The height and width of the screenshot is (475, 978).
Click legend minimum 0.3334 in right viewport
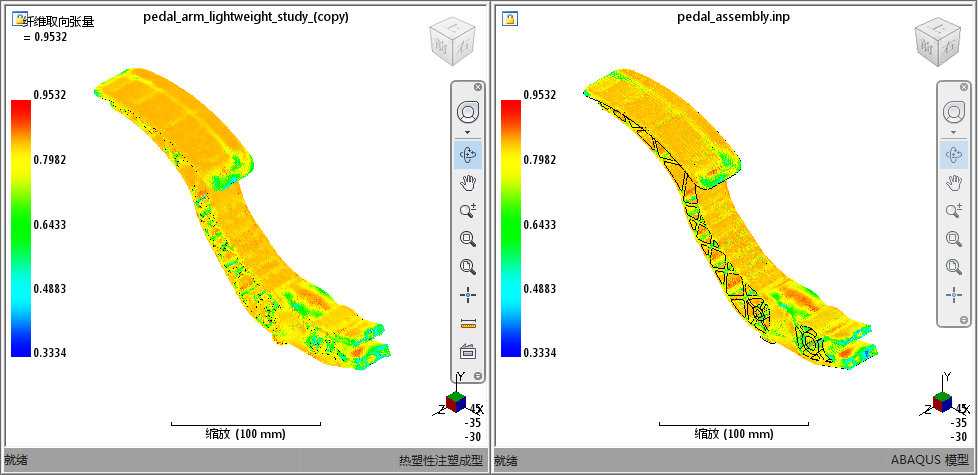click(x=540, y=353)
